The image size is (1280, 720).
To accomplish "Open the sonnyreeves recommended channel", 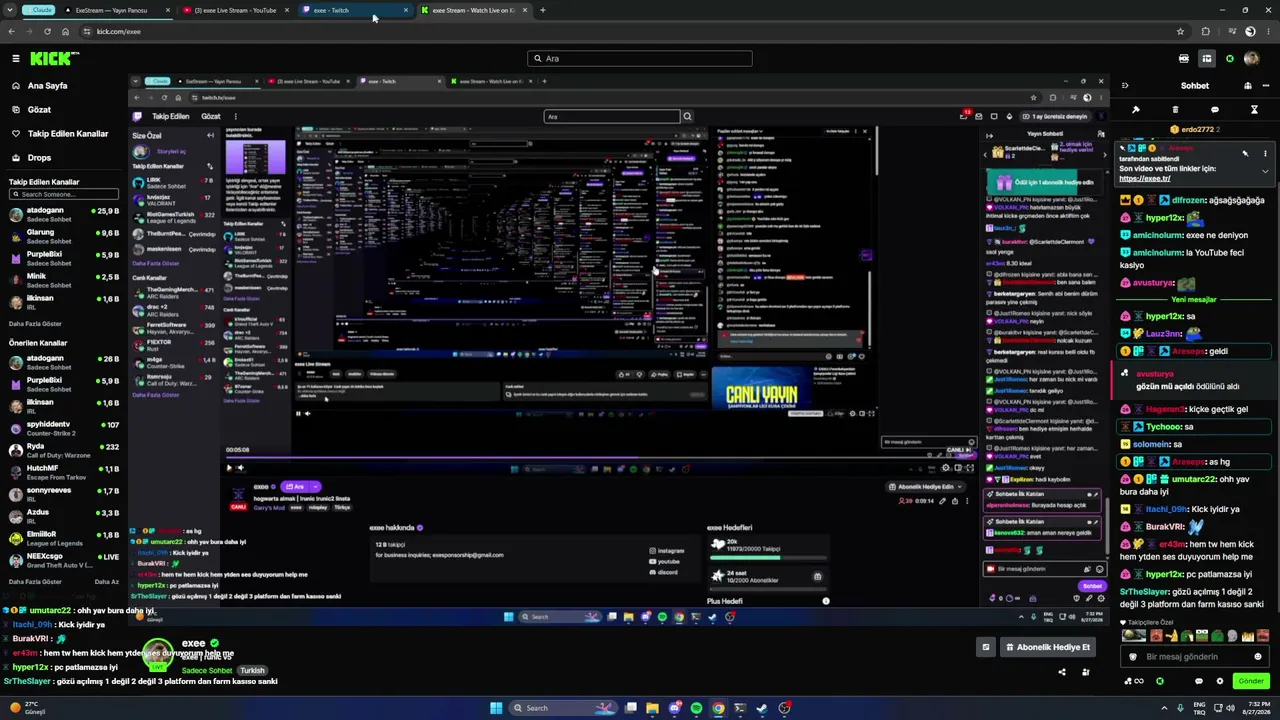I will click(x=64, y=494).
